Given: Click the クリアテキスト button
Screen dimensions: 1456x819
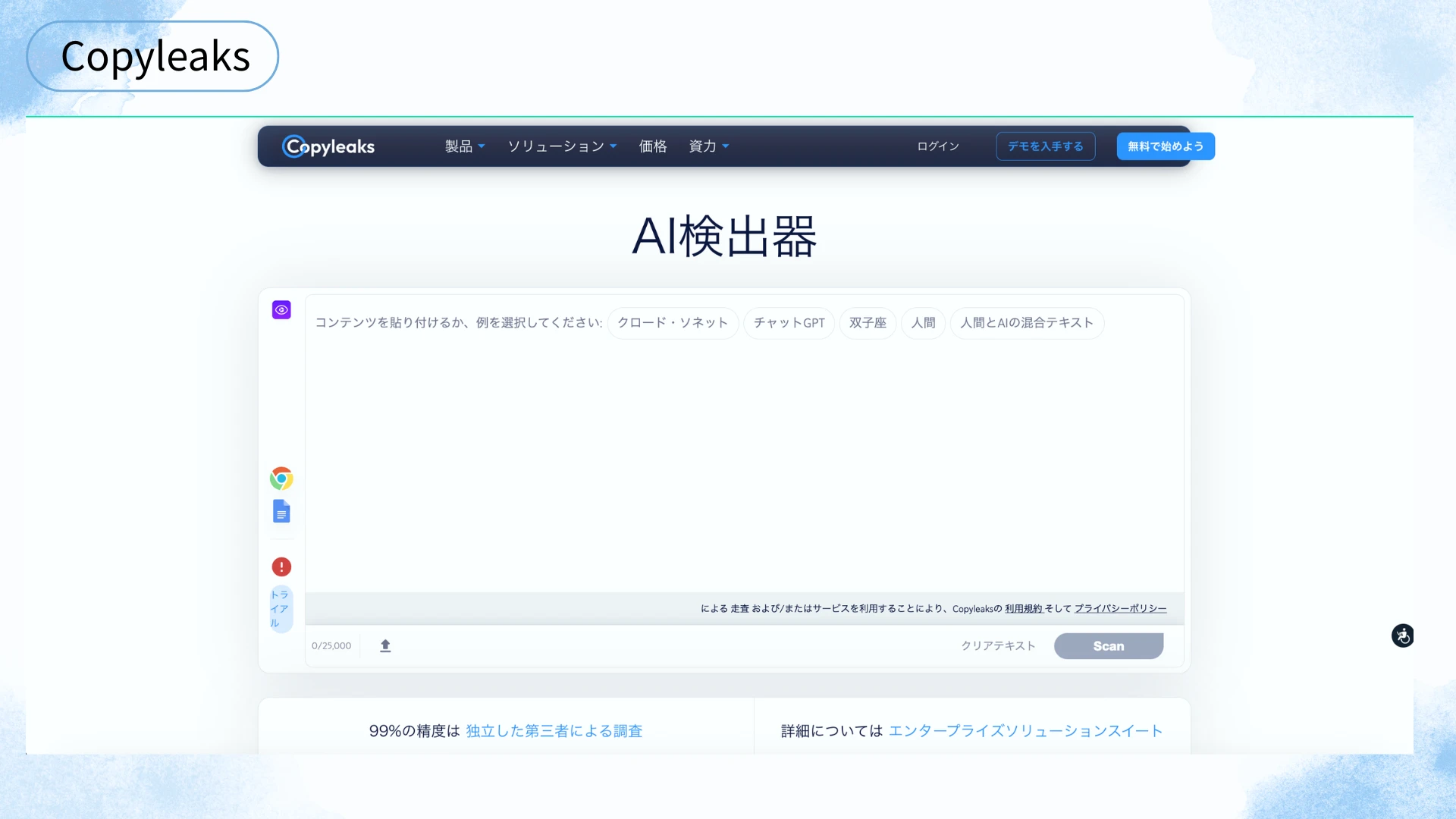Looking at the screenshot, I should click(998, 645).
